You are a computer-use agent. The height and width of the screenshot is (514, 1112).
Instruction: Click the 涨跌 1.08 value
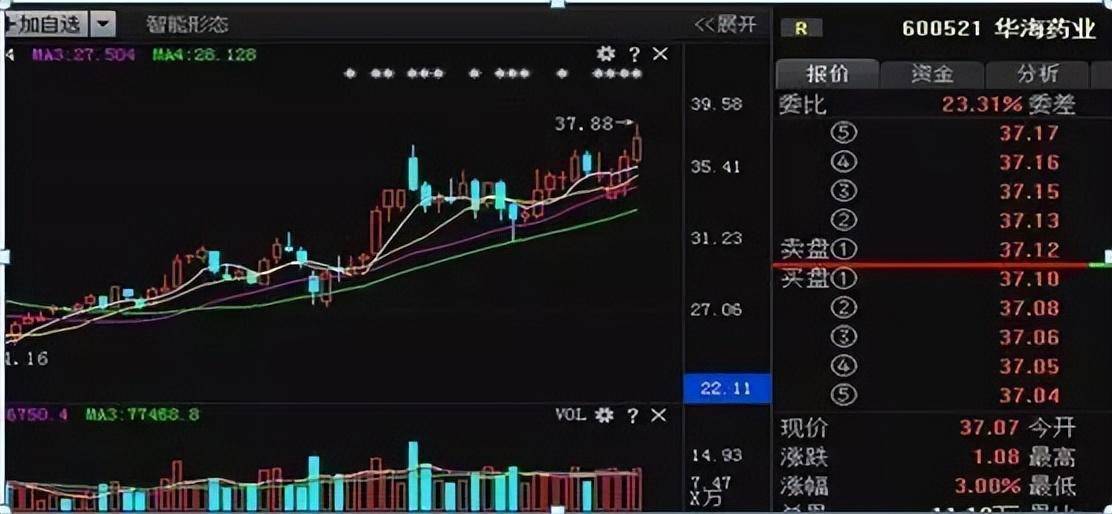(x=996, y=457)
